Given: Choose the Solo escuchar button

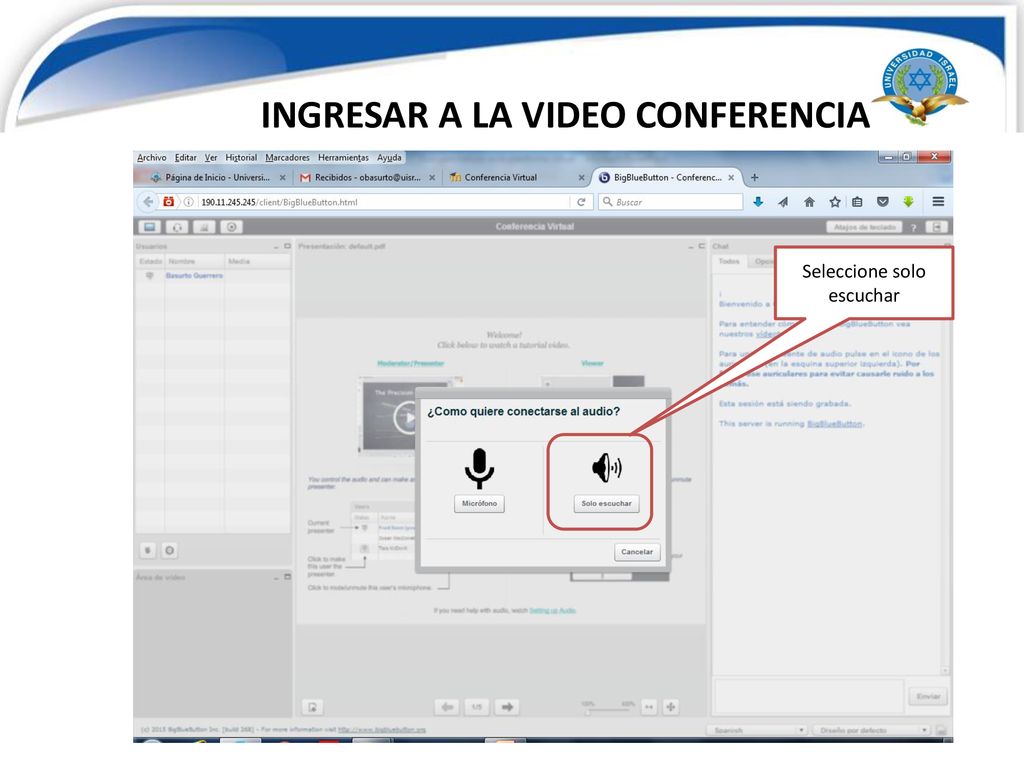Looking at the screenshot, I should point(606,504).
